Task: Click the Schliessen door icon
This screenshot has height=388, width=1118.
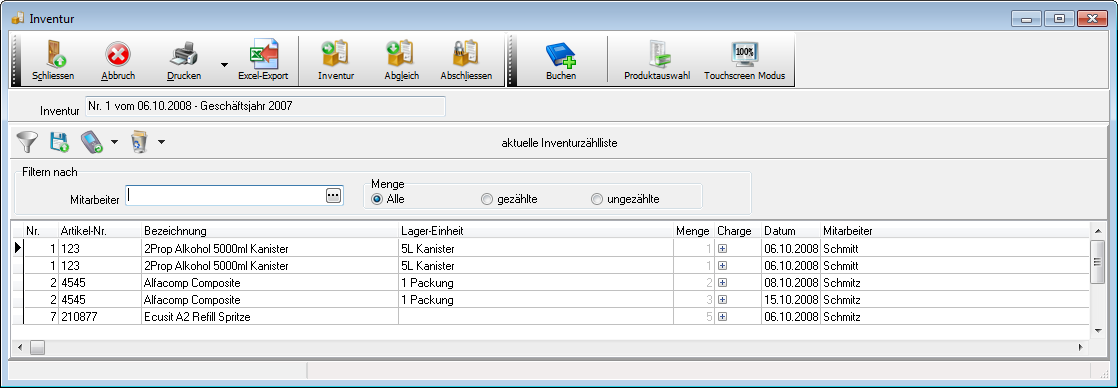Action: point(54,55)
